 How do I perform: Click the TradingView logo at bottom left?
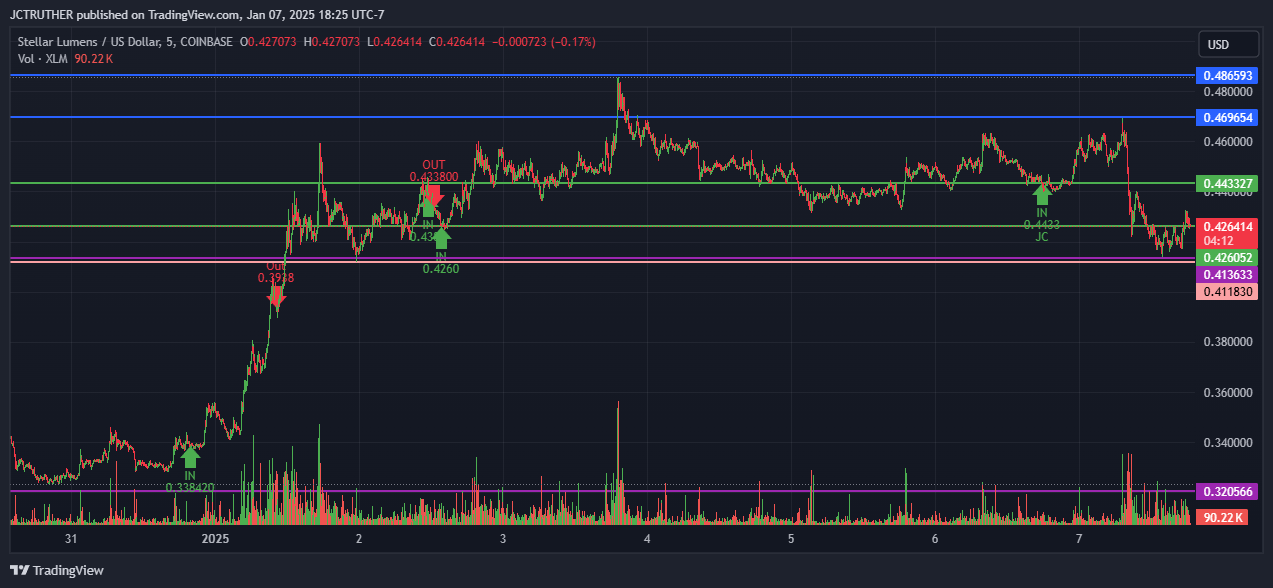[58, 570]
